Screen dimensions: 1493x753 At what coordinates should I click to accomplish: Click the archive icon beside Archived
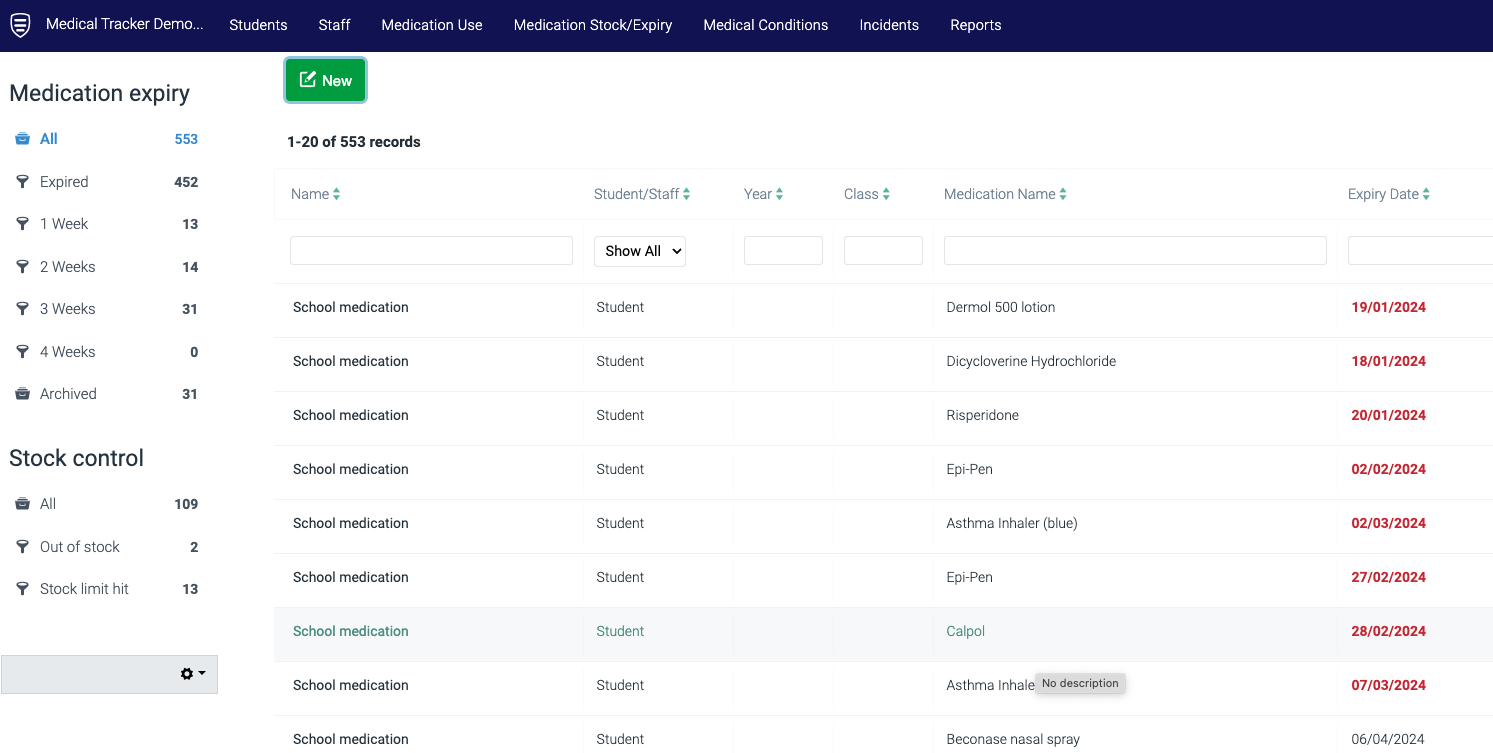click(x=22, y=394)
